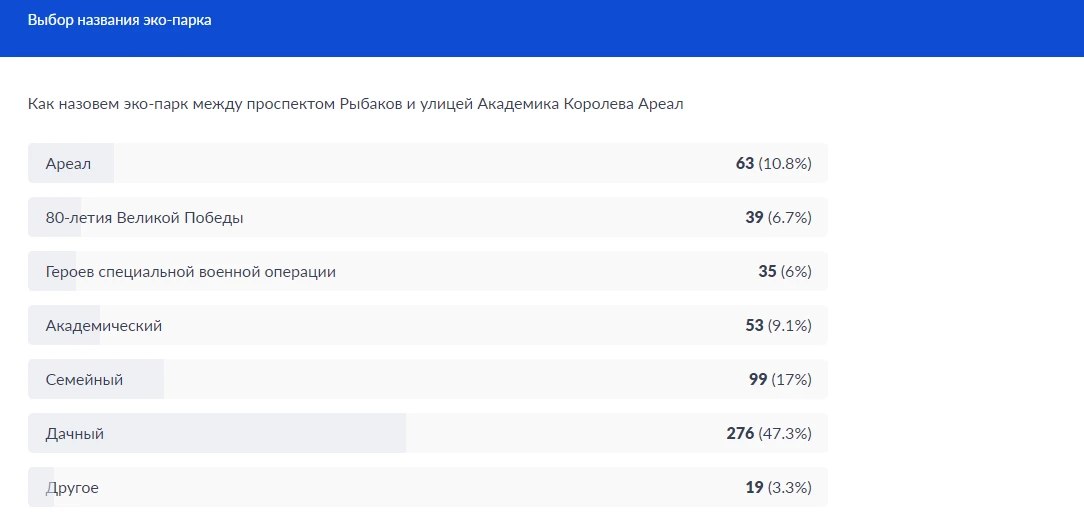Choose the 'Другое' poll option
The height and width of the screenshot is (526, 1084).
(72, 488)
